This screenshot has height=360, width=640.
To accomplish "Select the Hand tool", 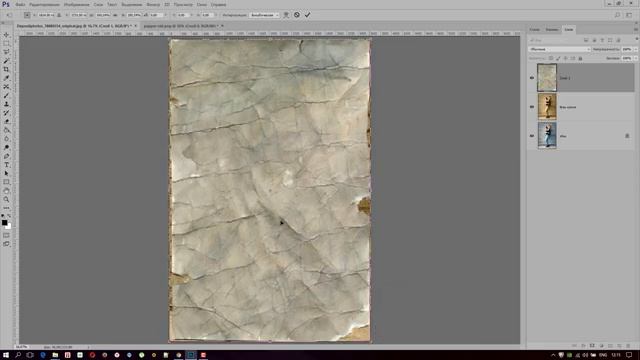I will [x=6, y=191].
